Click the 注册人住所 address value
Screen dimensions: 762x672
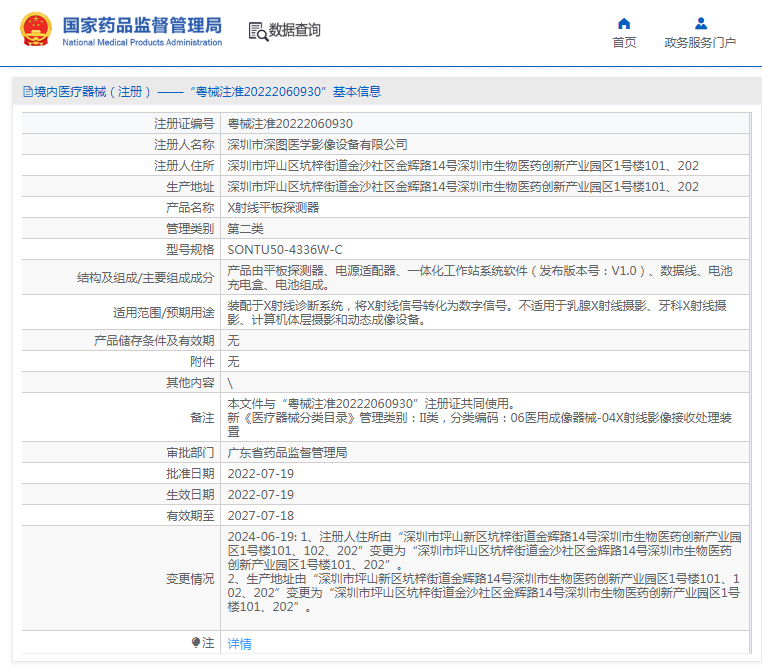click(463, 165)
